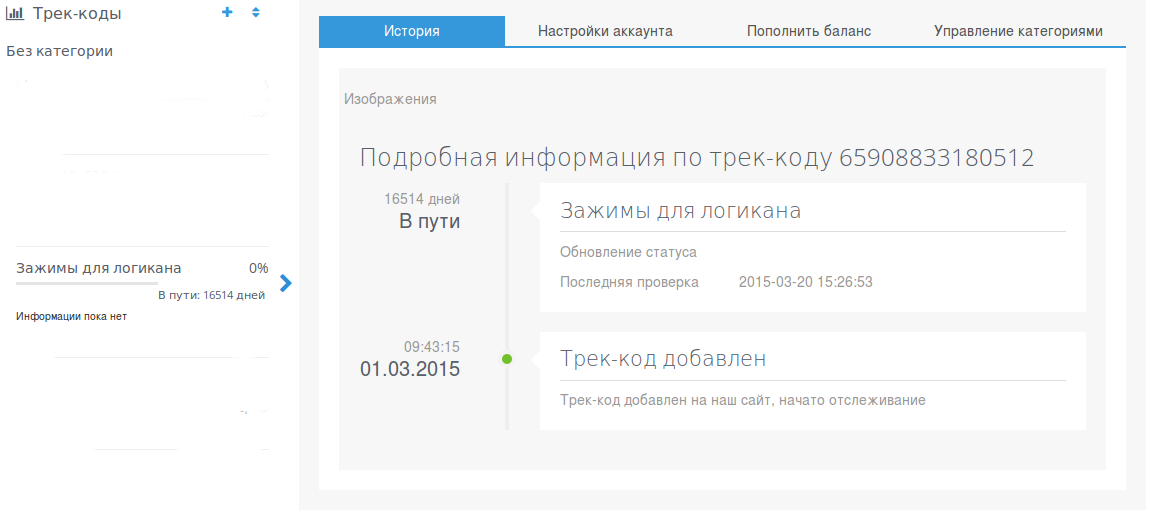Click the bar chart icon before Трек-коды
The height and width of the screenshot is (512, 1150).
(x=15, y=14)
